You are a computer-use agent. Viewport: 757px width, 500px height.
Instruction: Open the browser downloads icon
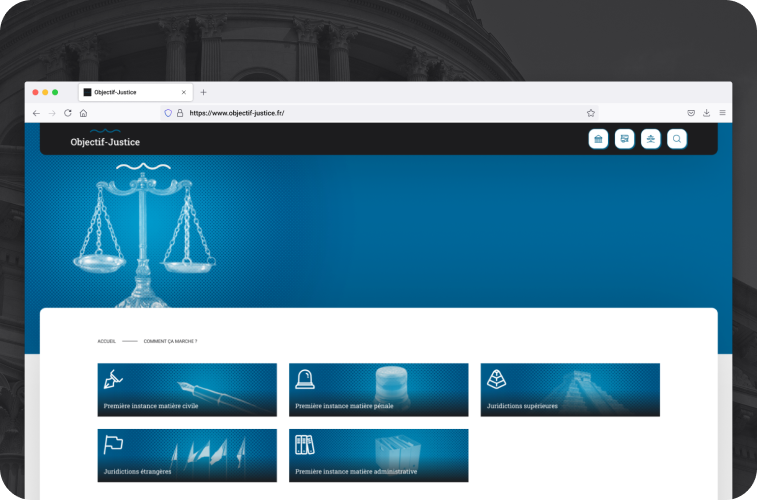[x=706, y=113]
